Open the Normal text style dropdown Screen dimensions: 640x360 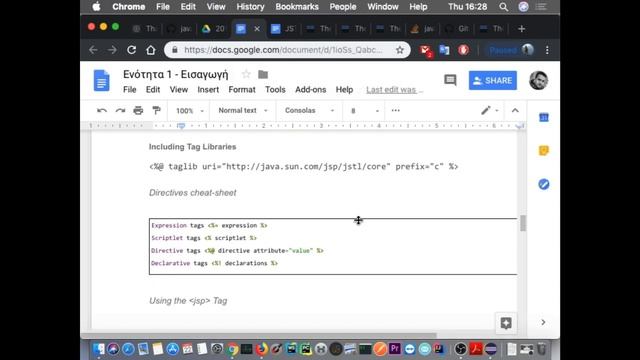(x=243, y=110)
